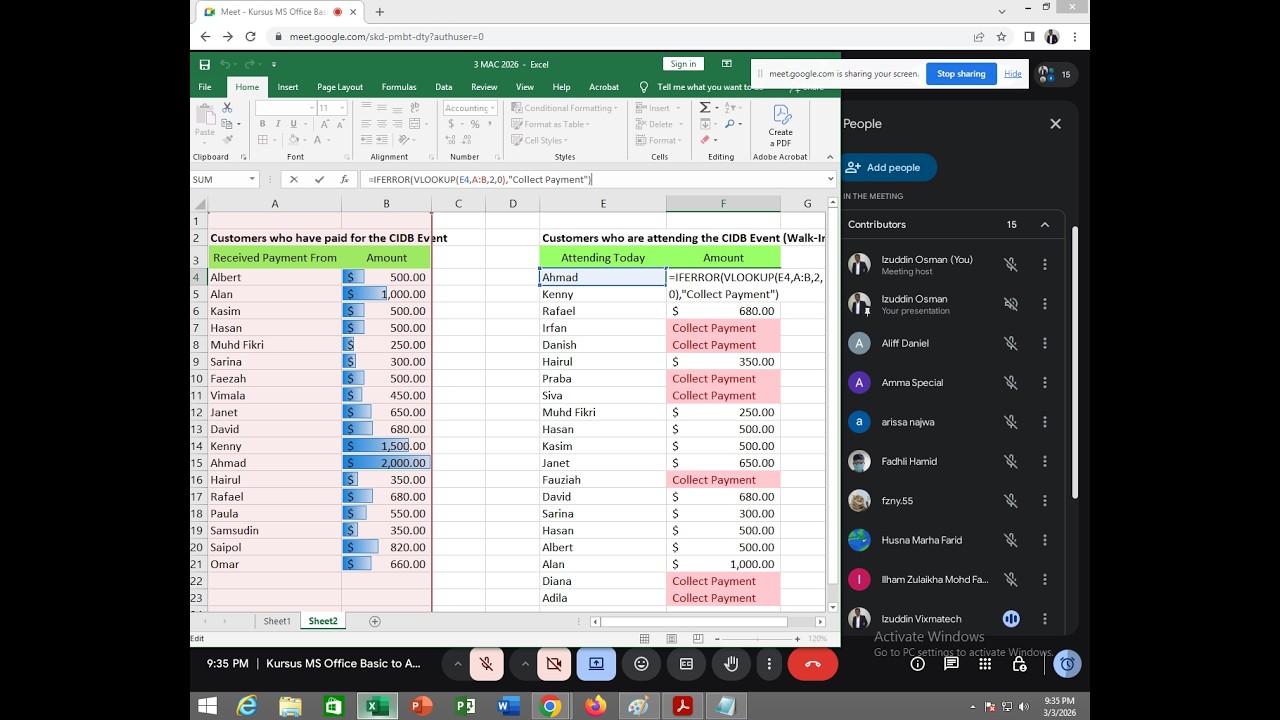Bookmark this page with the star icon
1280x720 pixels.
[1001, 37]
